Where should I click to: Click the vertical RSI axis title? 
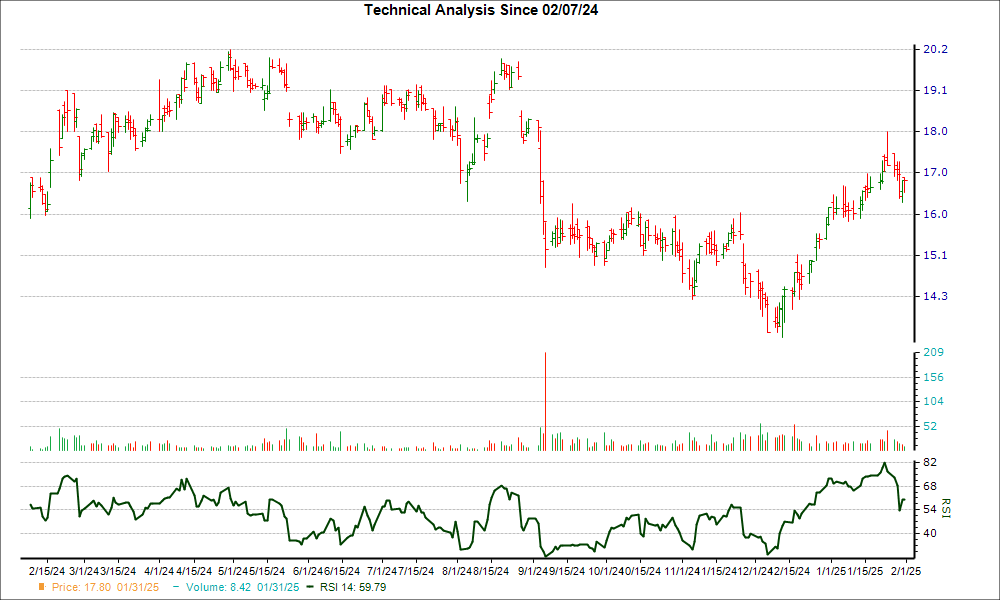click(945, 509)
